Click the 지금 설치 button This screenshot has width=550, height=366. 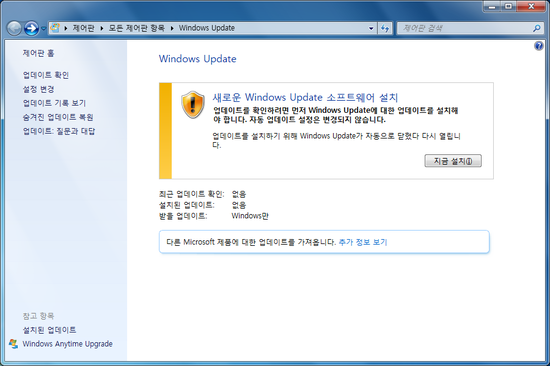pyautogui.click(x=453, y=161)
